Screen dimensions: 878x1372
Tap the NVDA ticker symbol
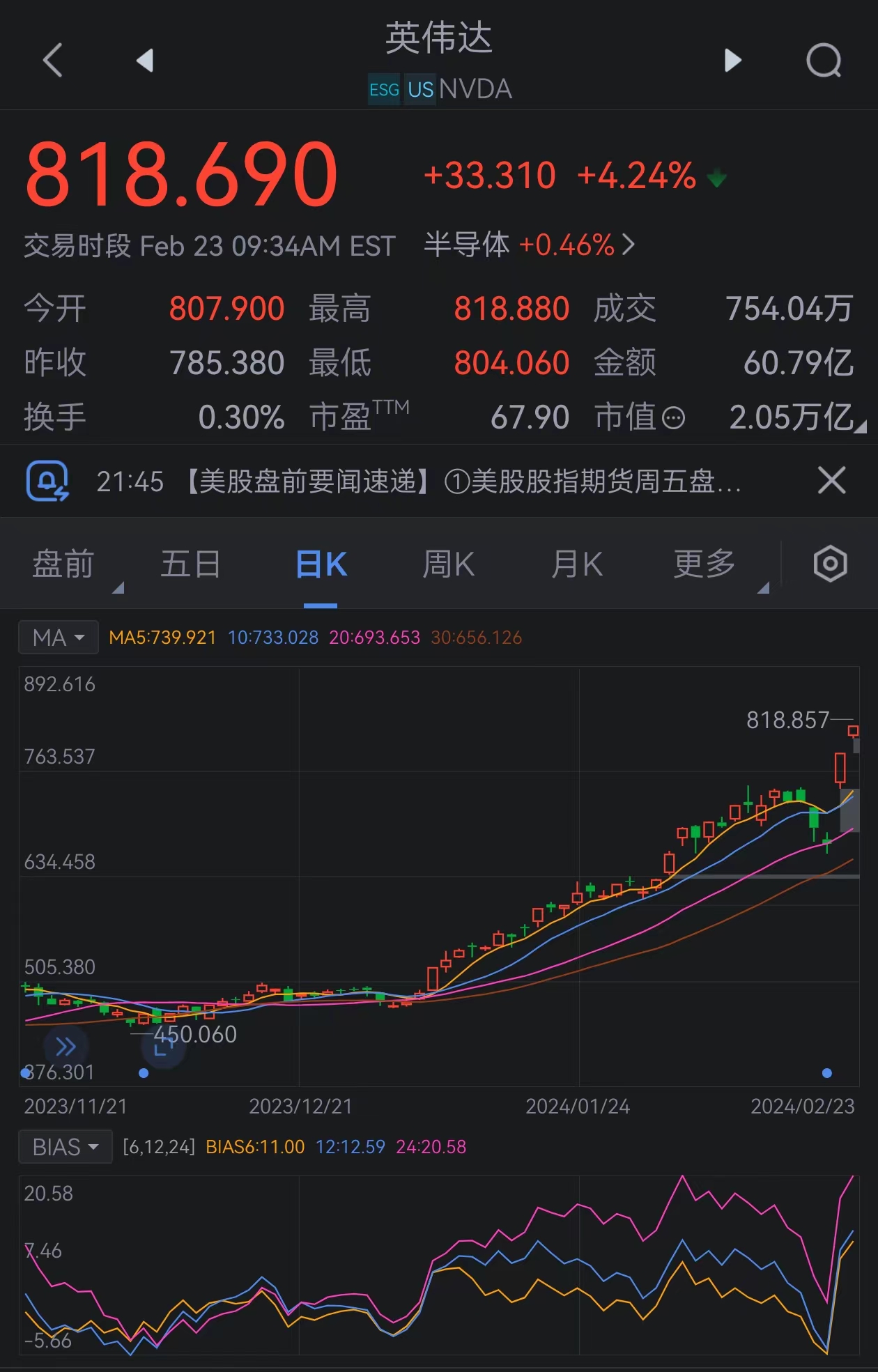475,89
